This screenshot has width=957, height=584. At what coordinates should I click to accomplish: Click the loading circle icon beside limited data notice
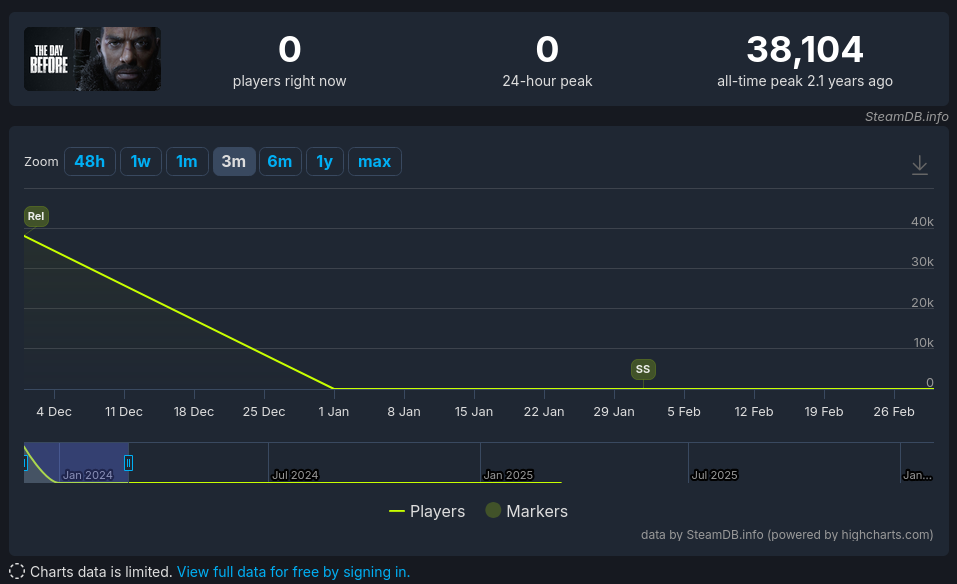17,571
